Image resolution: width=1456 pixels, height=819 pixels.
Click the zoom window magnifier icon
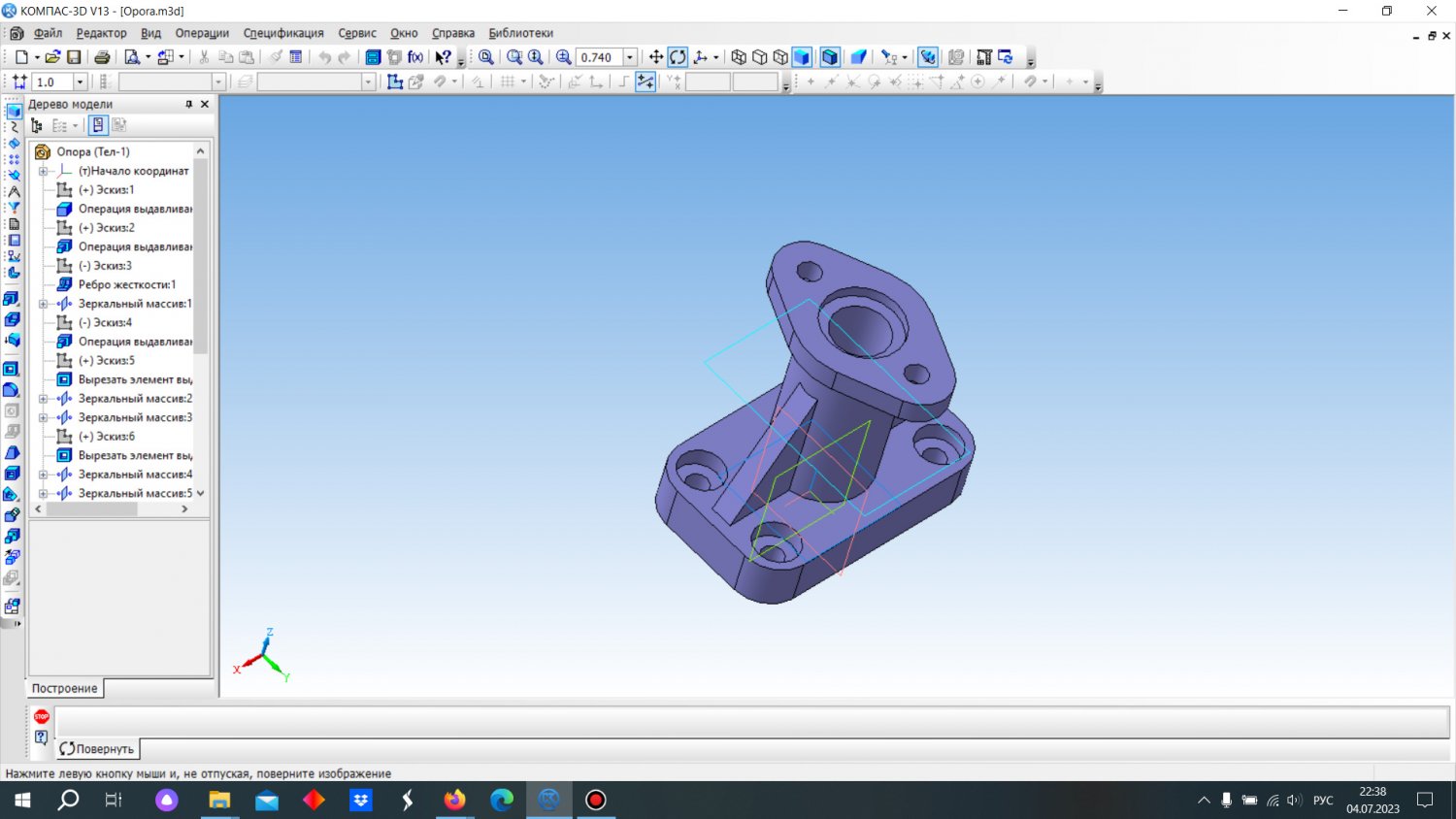coord(514,57)
